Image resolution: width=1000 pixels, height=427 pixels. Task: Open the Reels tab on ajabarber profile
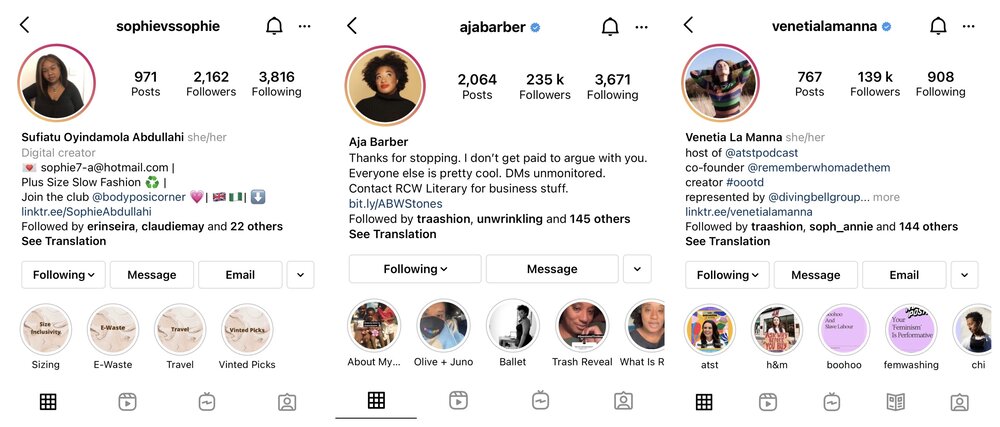(x=458, y=400)
